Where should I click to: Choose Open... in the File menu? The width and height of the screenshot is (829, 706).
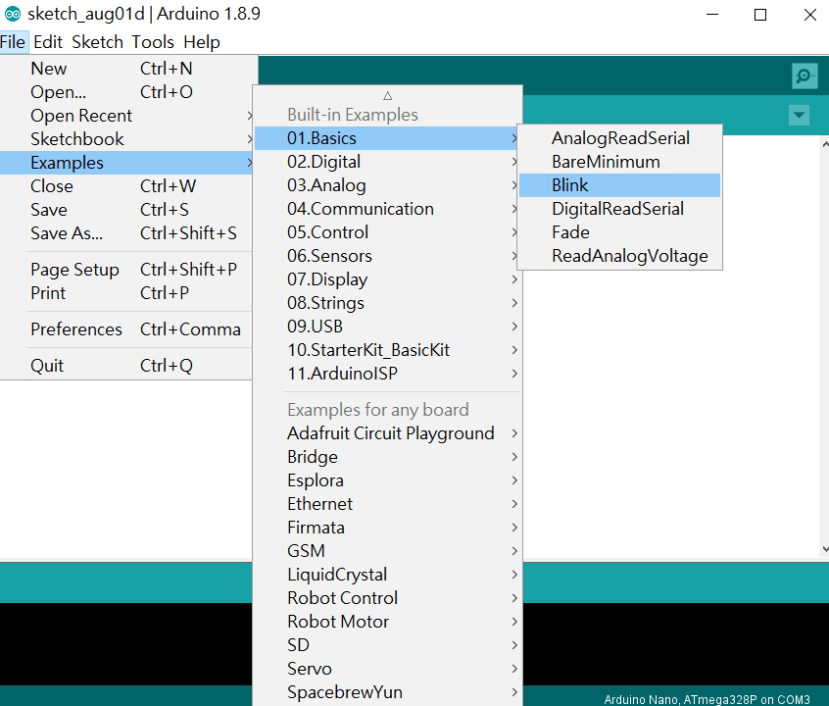pos(126,92)
